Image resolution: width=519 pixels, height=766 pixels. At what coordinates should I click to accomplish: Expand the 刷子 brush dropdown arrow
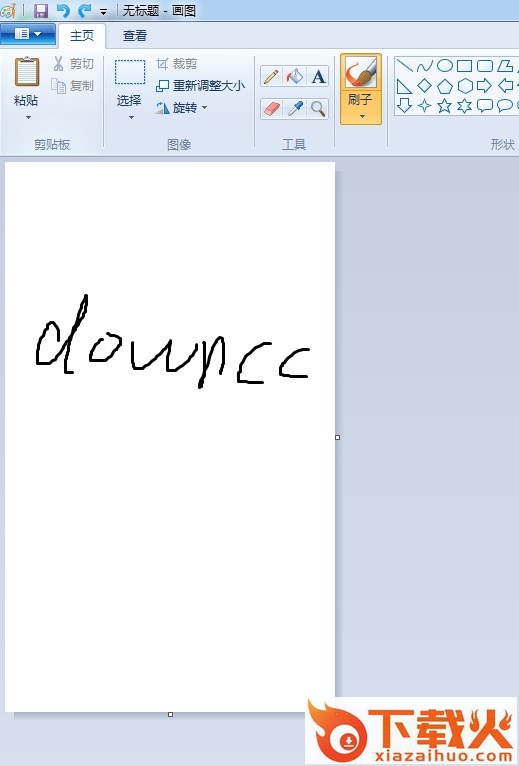click(361, 116)
